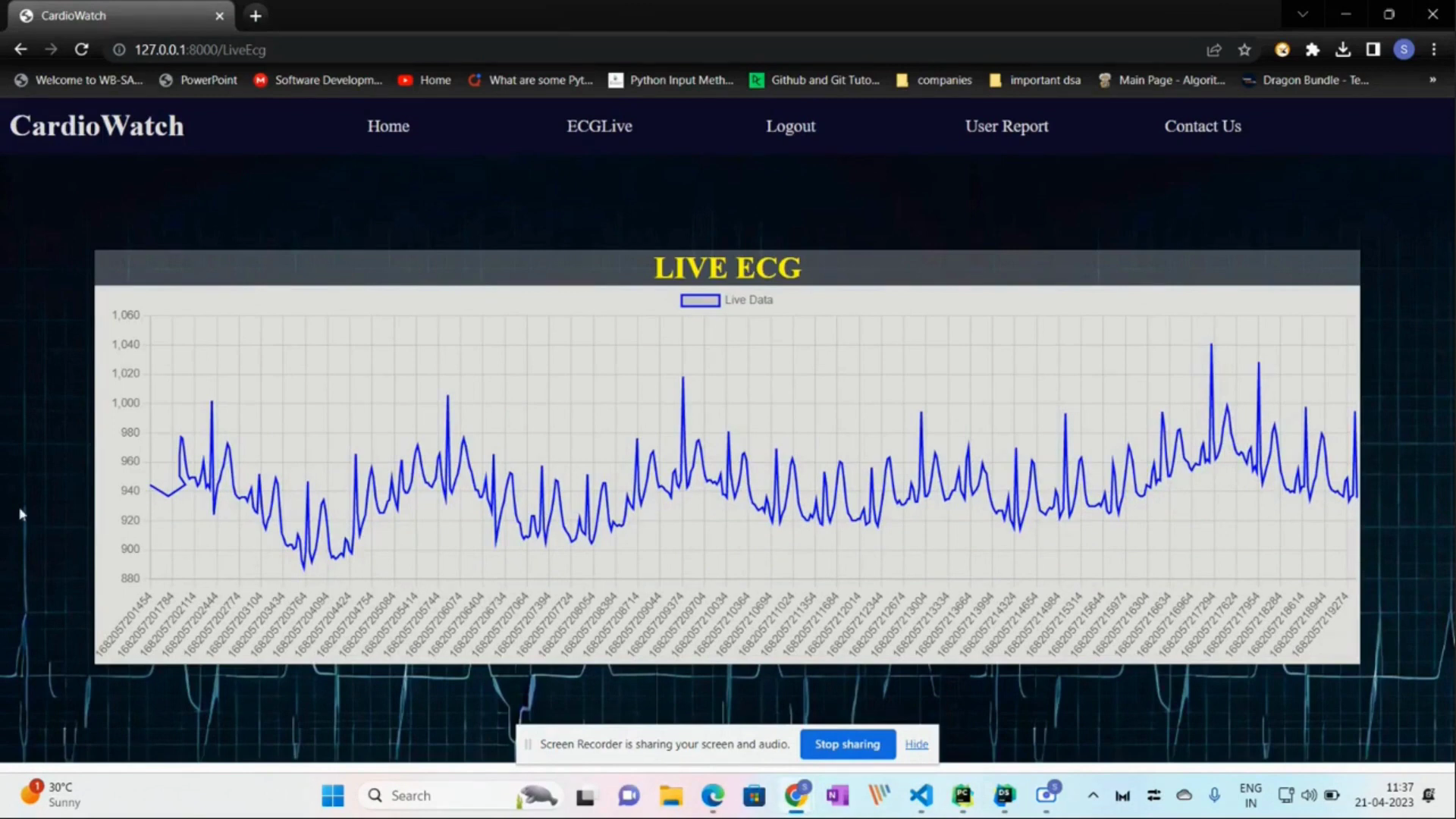Open the three-dot browser menu

pos(1434,49)
